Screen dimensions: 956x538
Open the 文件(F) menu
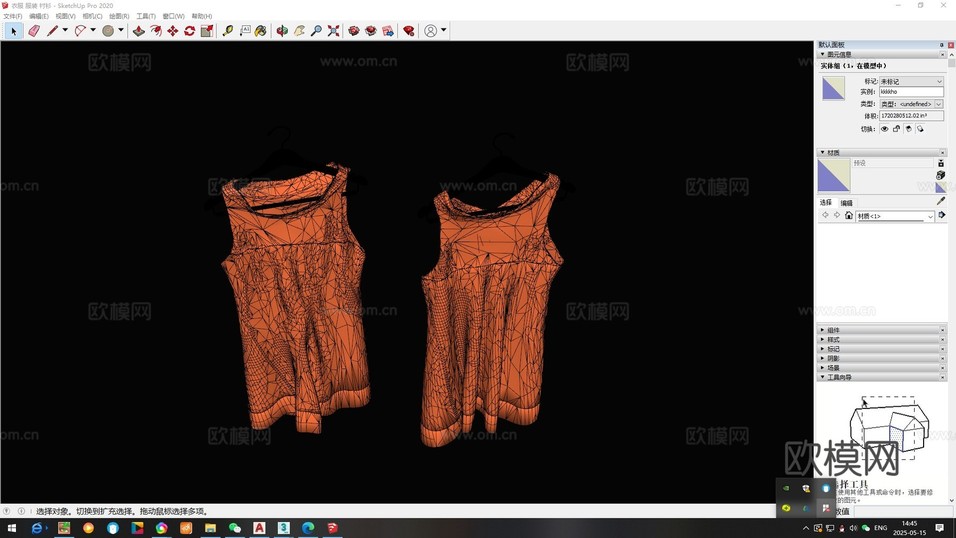[x=13, y=16]
